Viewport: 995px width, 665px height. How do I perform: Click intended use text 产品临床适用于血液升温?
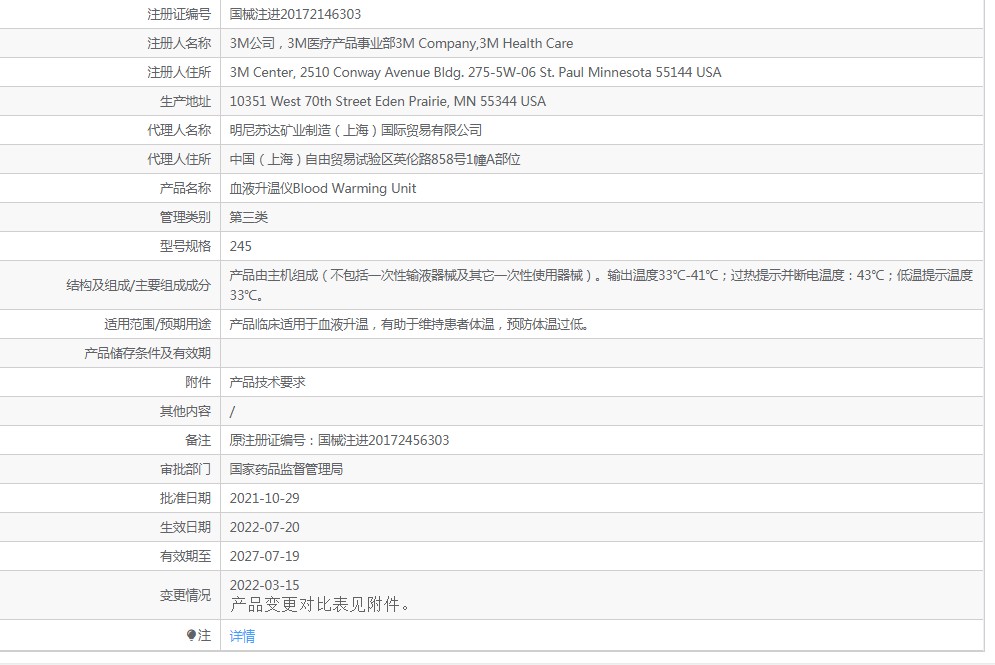pos(409,324)
